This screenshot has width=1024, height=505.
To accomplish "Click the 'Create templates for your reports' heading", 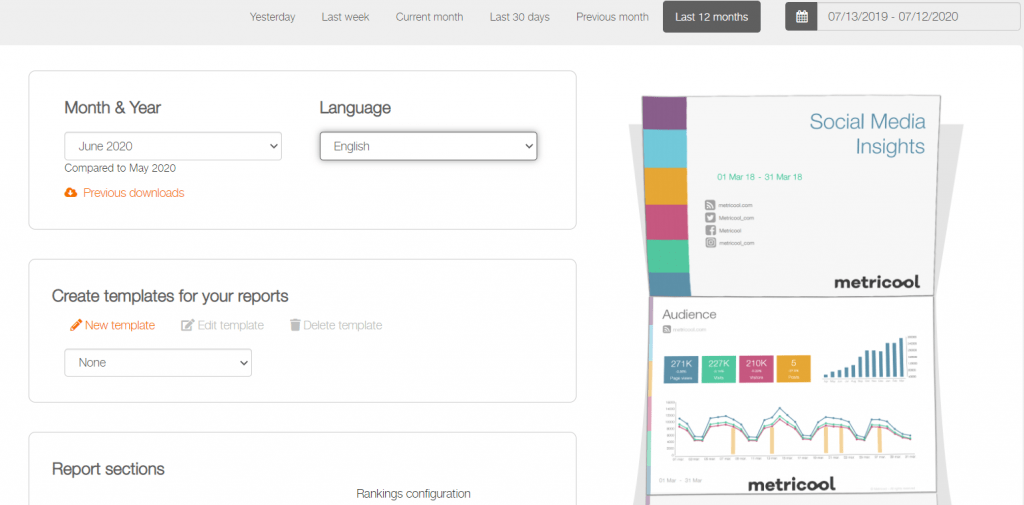I will click(x=170, y=296).
